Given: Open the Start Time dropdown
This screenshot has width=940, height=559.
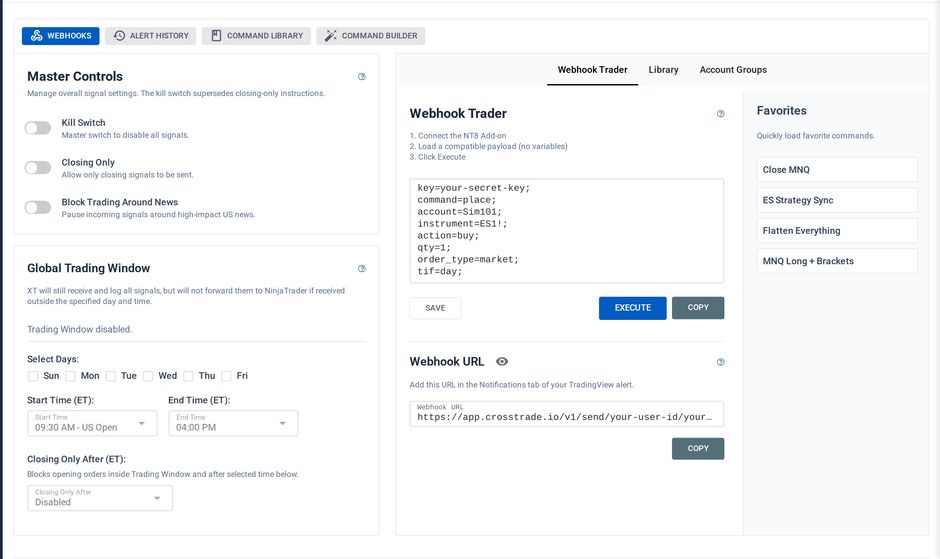Looking at the screenshot, I should coord(92,423).
